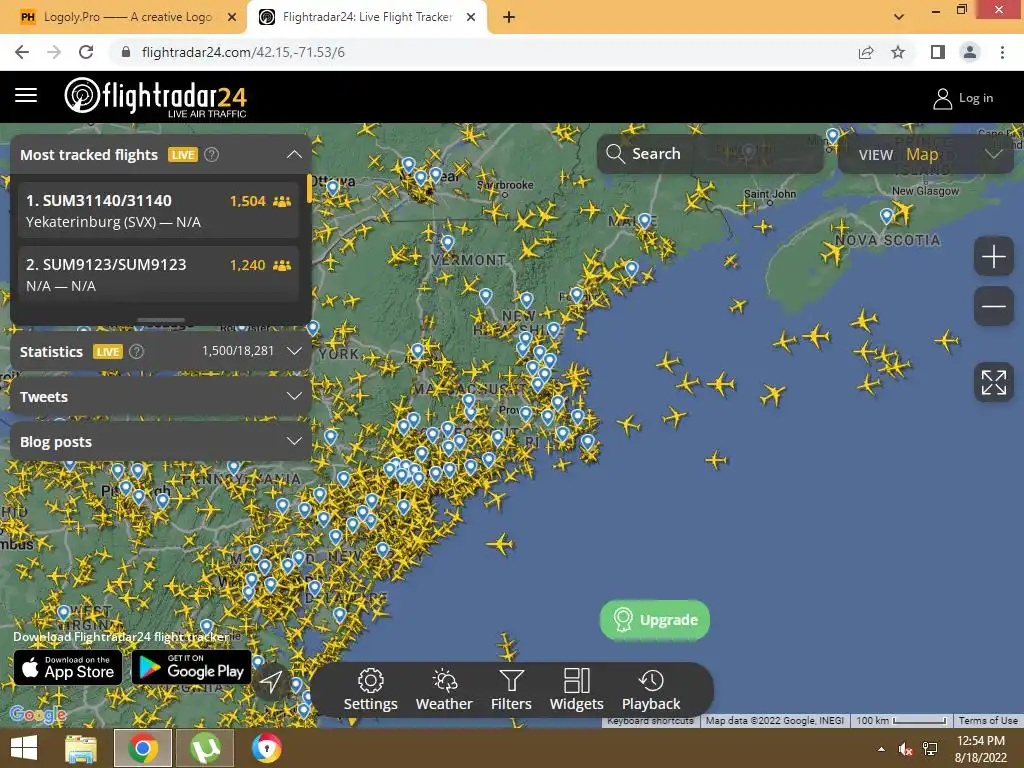Select flight SUM9123/SUM9123 row

pos(158,274)
